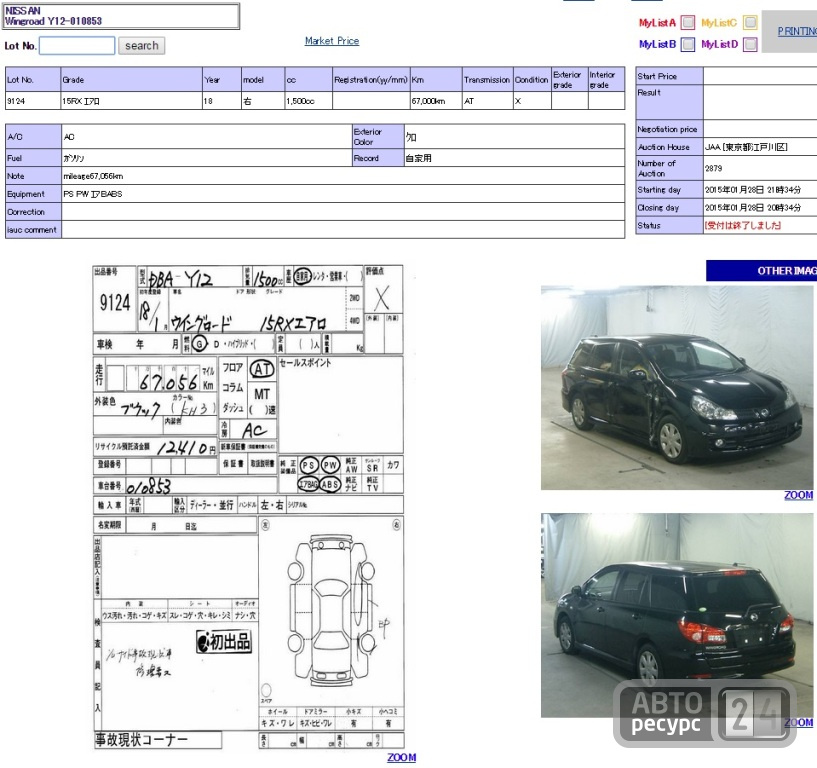This screenshot has height=768, width=817.
Task: Click ZOOM link under rear car photo
Action: pyautogui.click(x=798, y=723)
